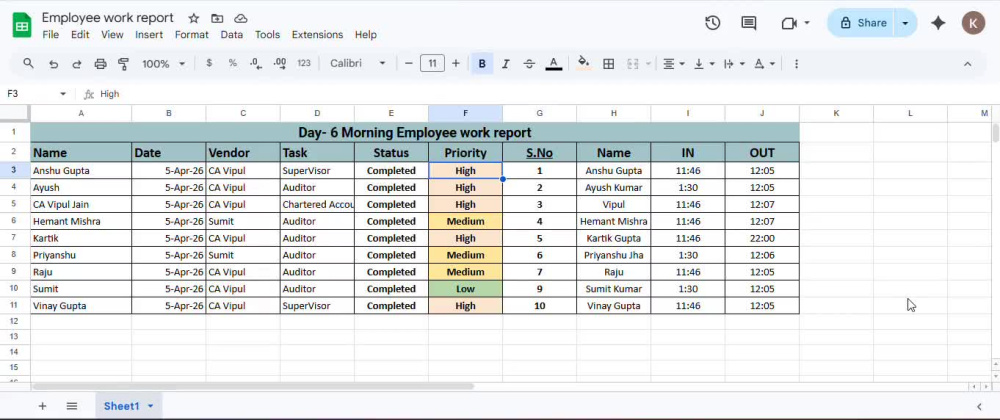Image resolution: width=1000 pixels, height=420 pixels.
Task: Redo the last action
Action: click(77, 64)
